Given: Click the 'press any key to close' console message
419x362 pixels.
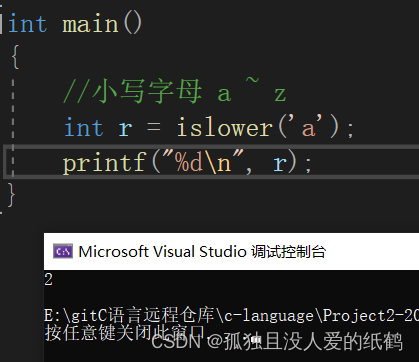Looking at the screenshot, I should [x=125, y=333].
